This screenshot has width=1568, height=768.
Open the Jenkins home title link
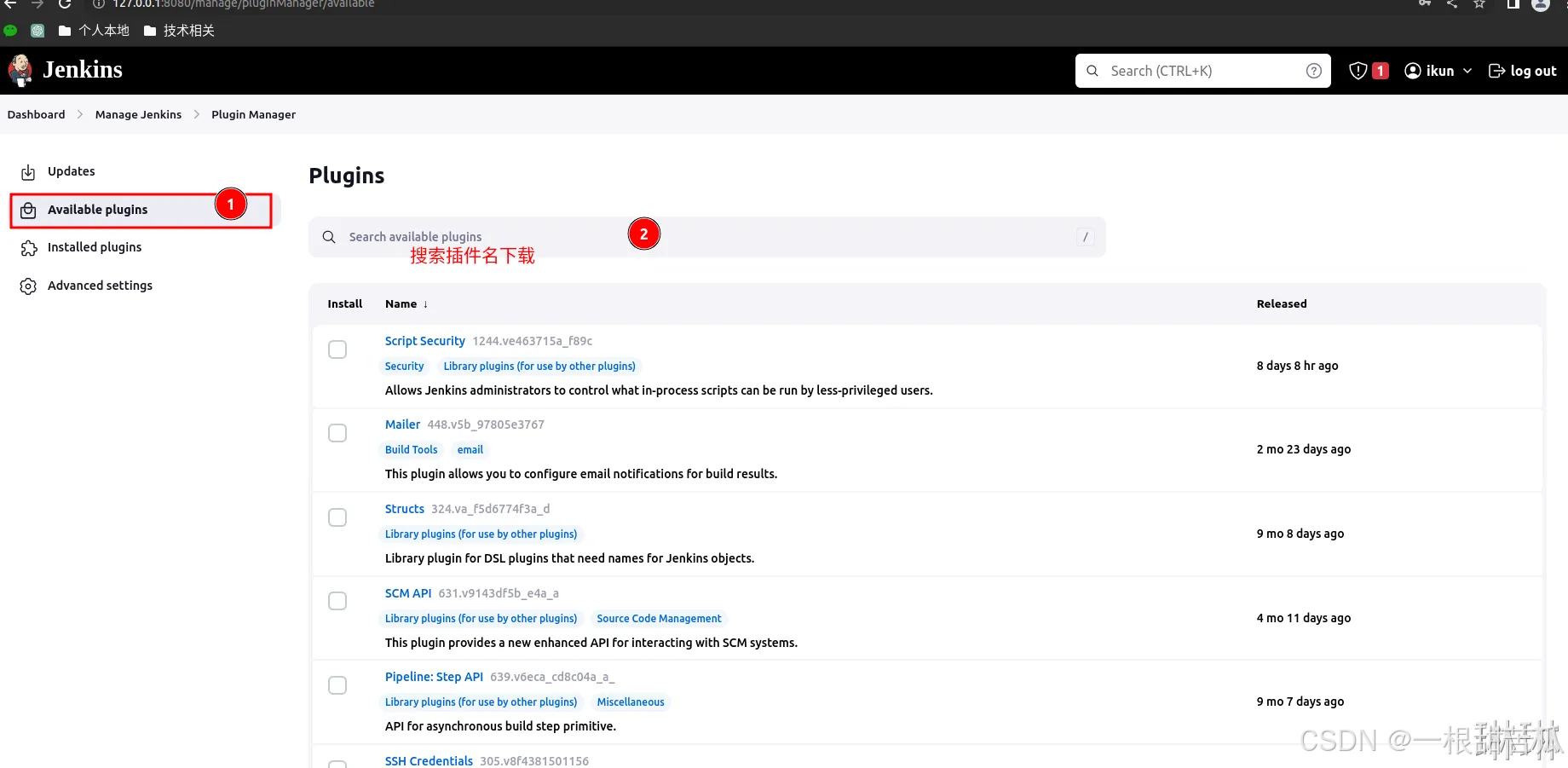(83, 70)
